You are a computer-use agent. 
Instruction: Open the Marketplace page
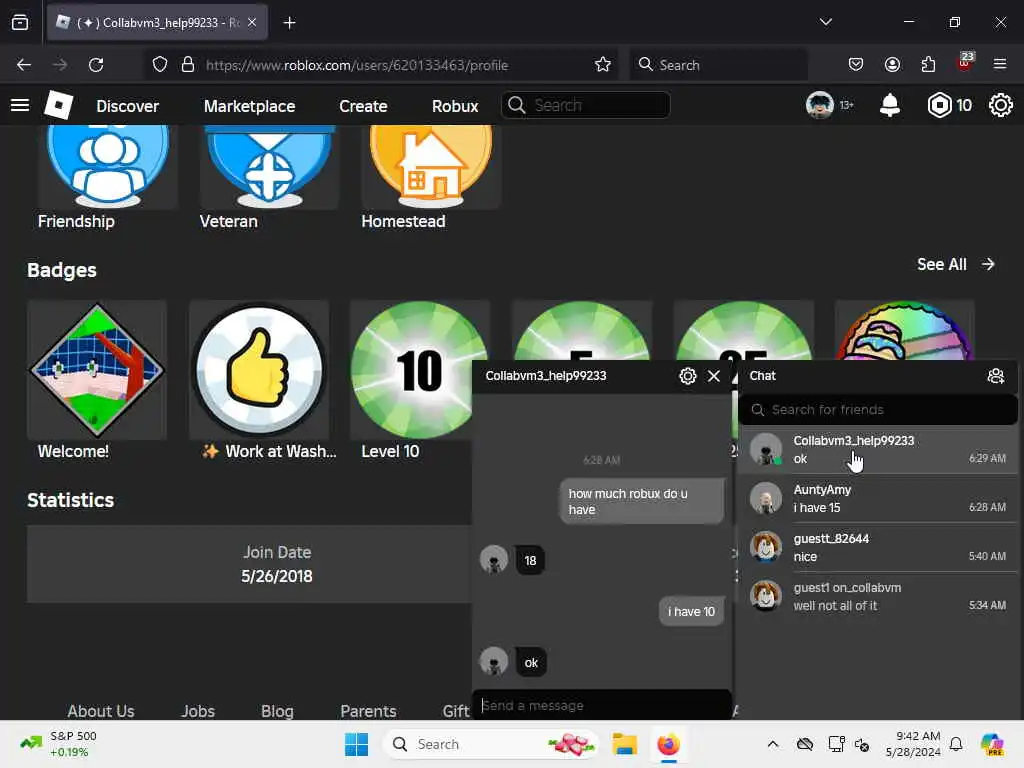click(249, 106)
